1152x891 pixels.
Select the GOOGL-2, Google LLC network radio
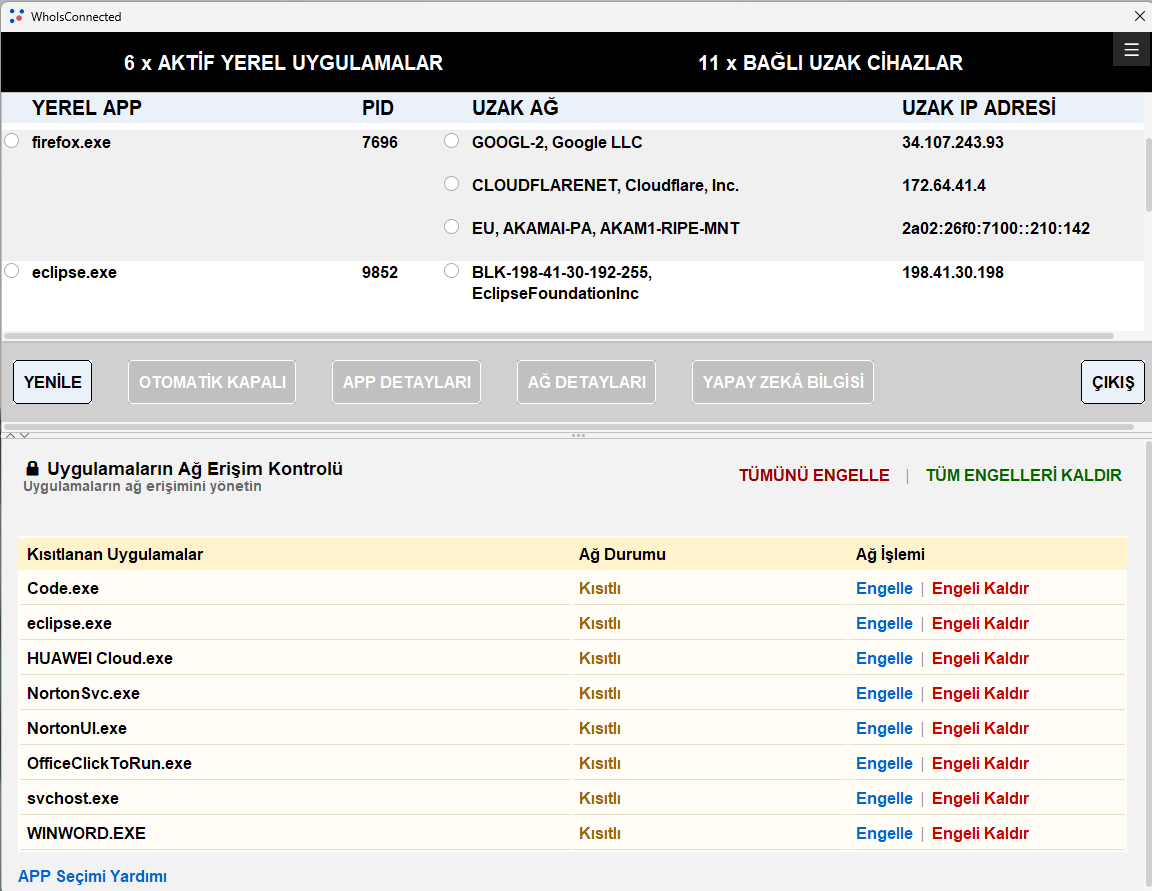click(x=452, y=140)
